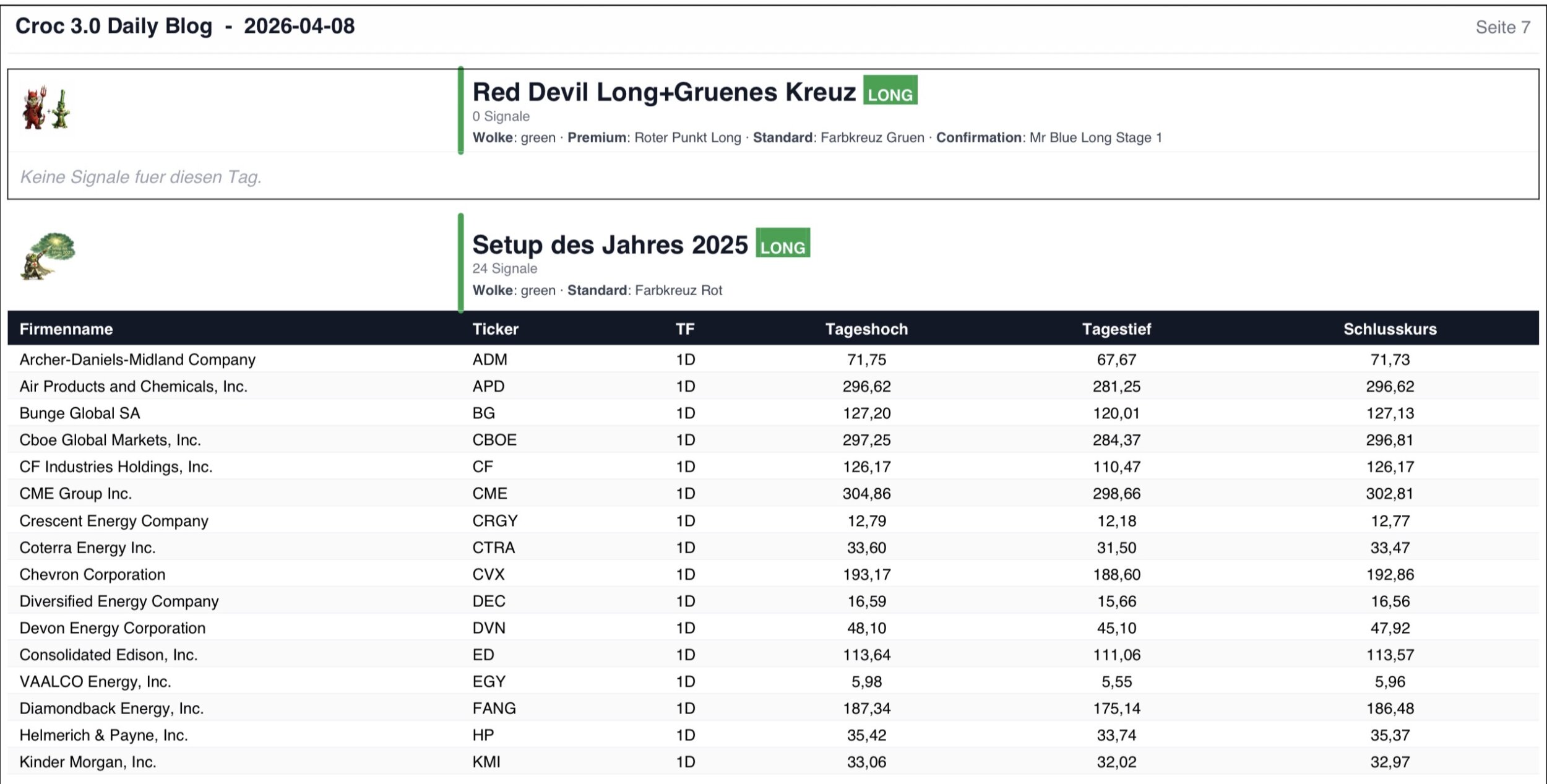Image resolution: width=1547 pixels, height=784 pixels.
Task: Click the Tagestief column header
Action: click(x=1116, y=329)
